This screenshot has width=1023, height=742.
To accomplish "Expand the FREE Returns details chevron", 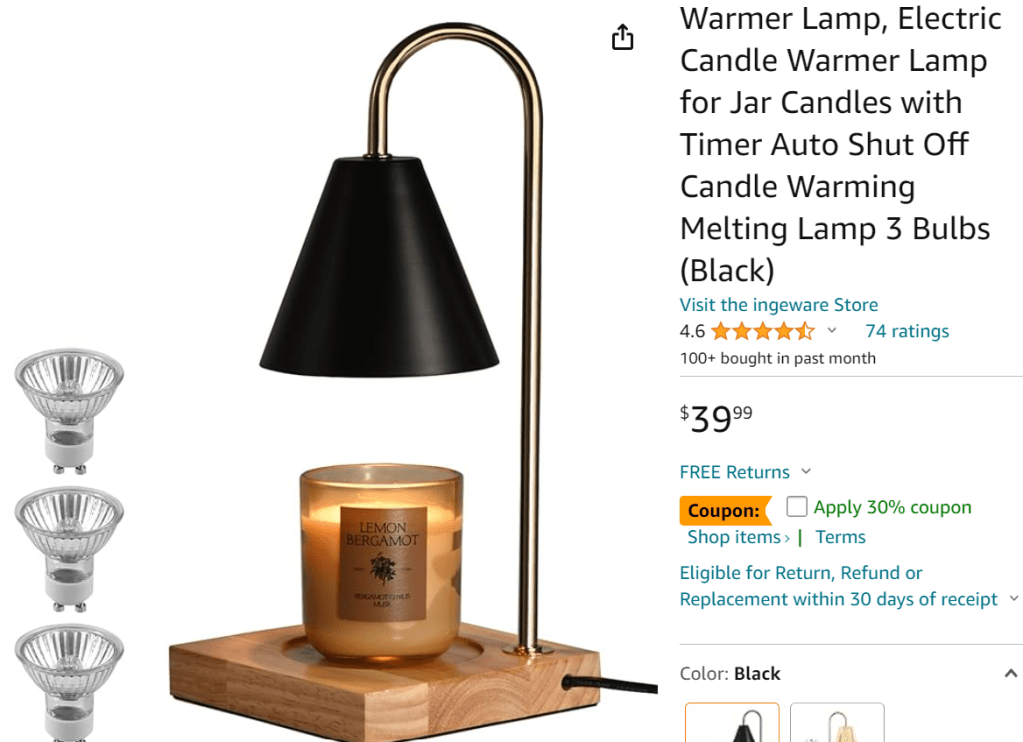I will click(x=806, y=471).
